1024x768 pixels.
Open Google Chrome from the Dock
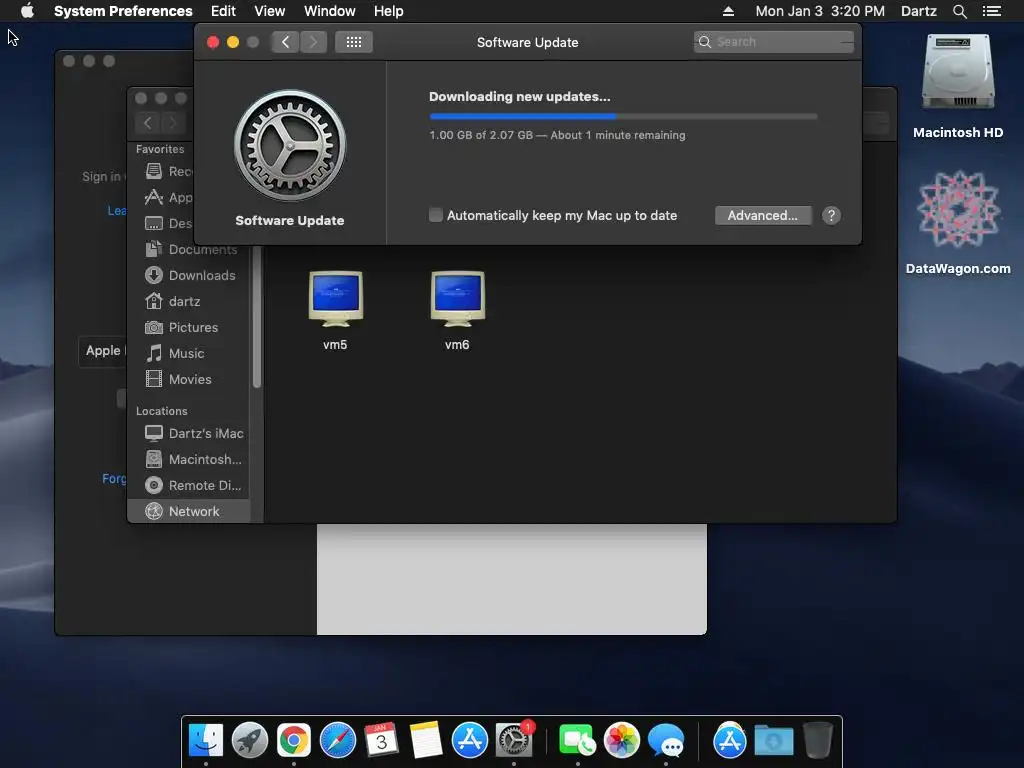(294, 741)
